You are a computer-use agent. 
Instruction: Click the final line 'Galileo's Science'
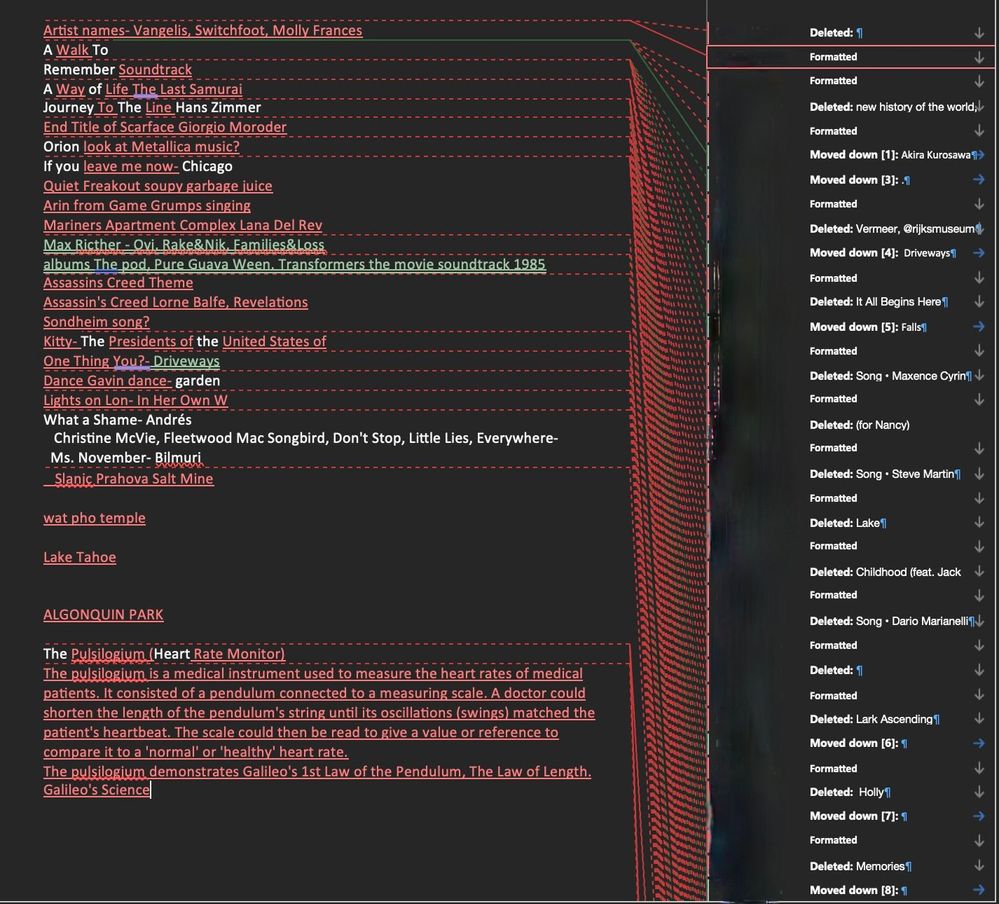(x=96, y=790)
